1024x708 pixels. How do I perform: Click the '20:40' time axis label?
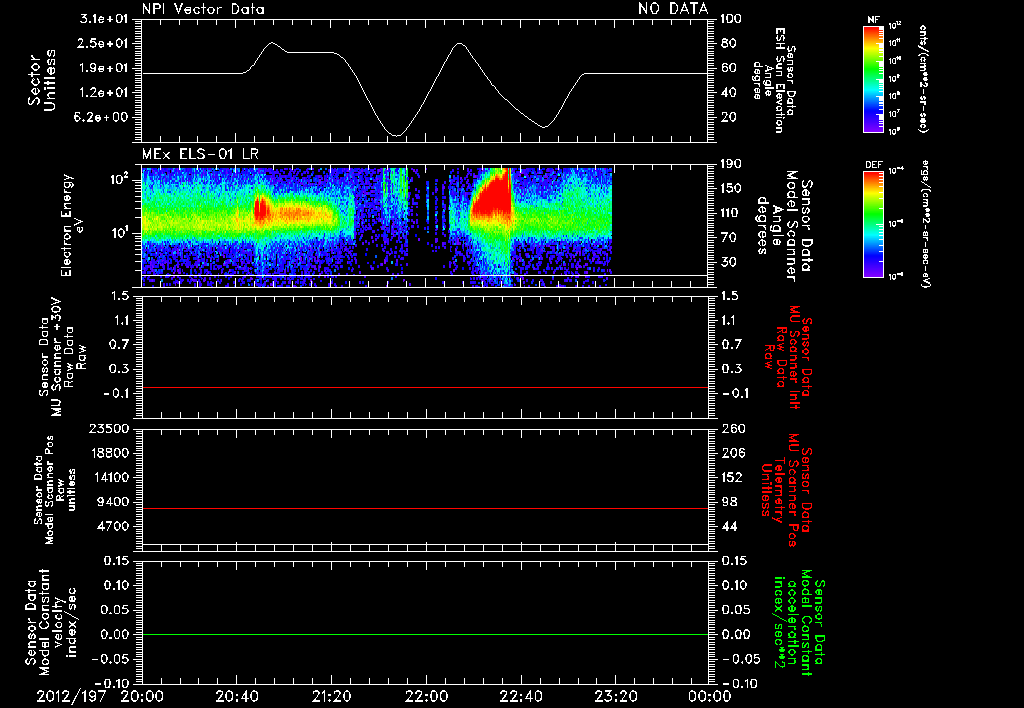[x=236, y=696]
